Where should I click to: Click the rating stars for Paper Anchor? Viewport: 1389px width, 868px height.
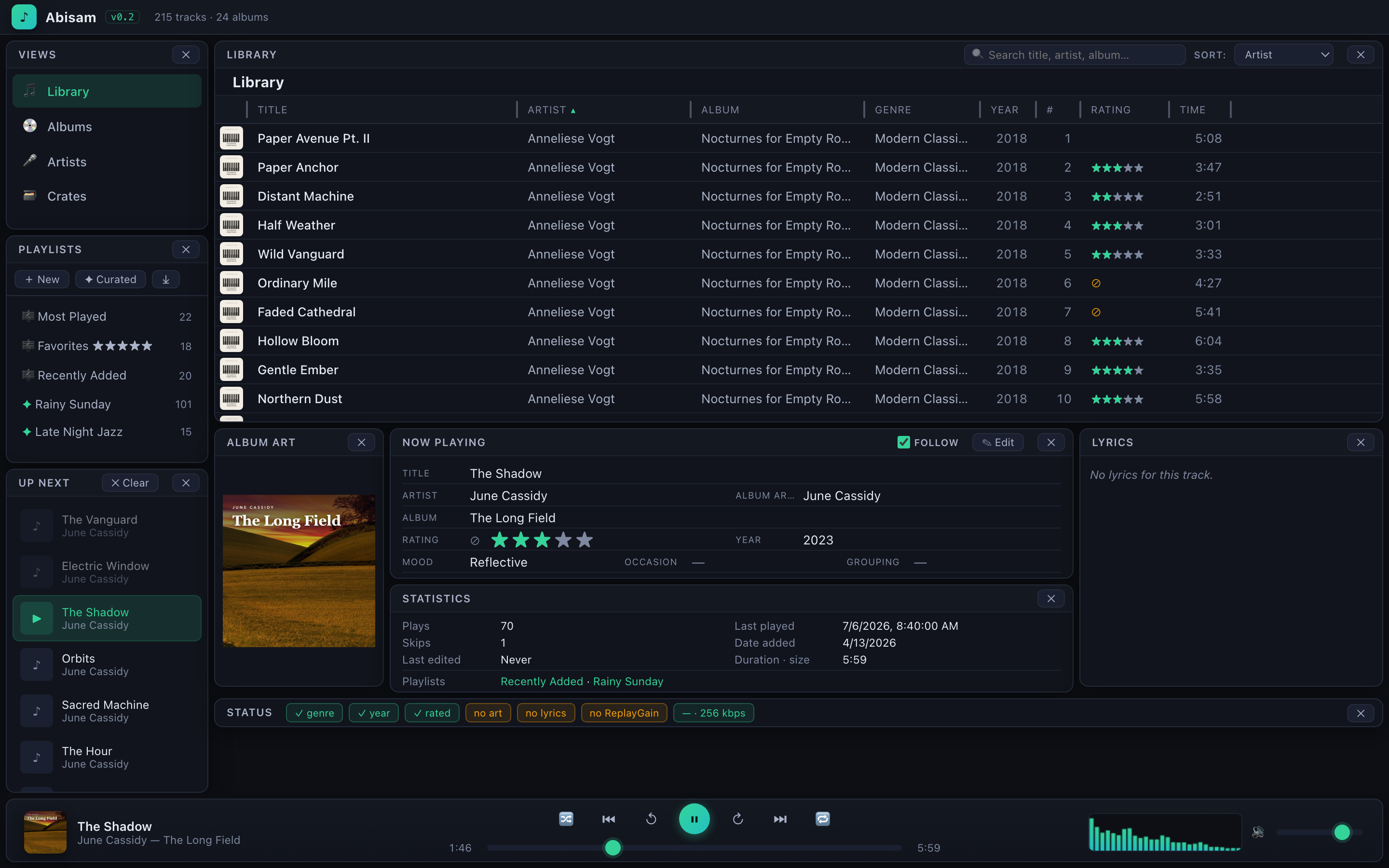1117,168
